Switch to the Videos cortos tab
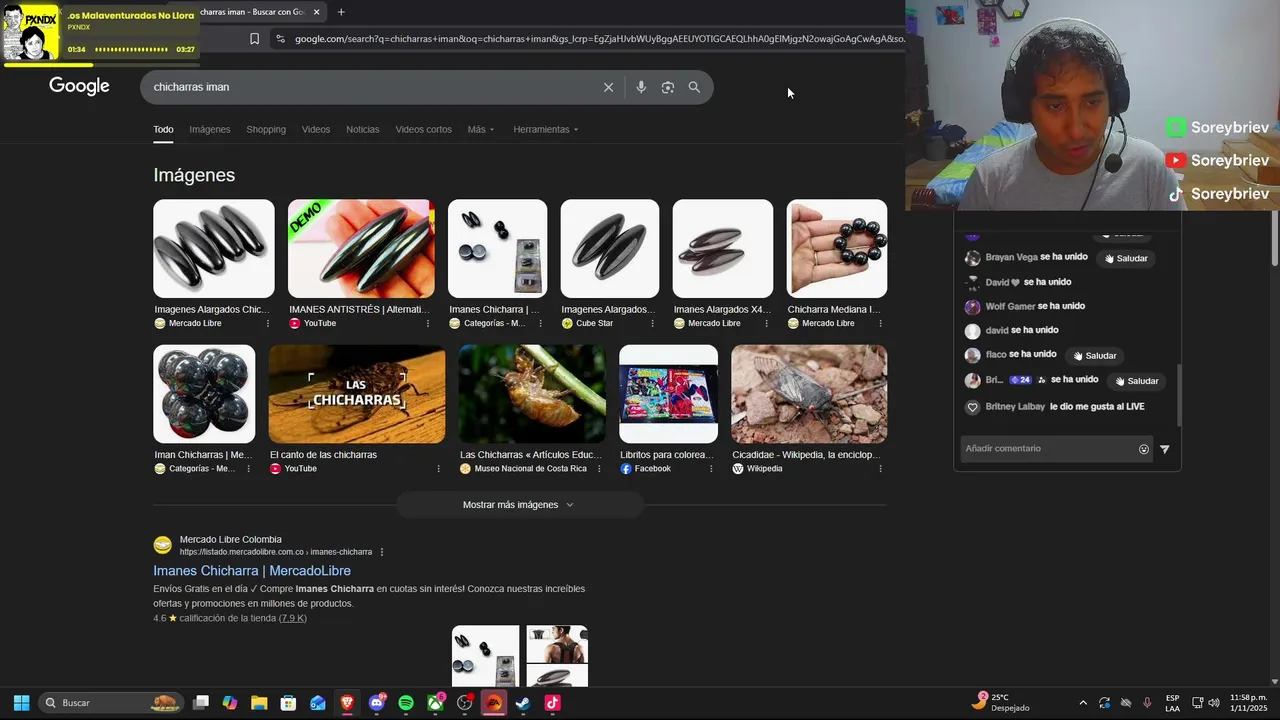The height and width of the screenshot is (720, 1280). click(x=423, y=129)
